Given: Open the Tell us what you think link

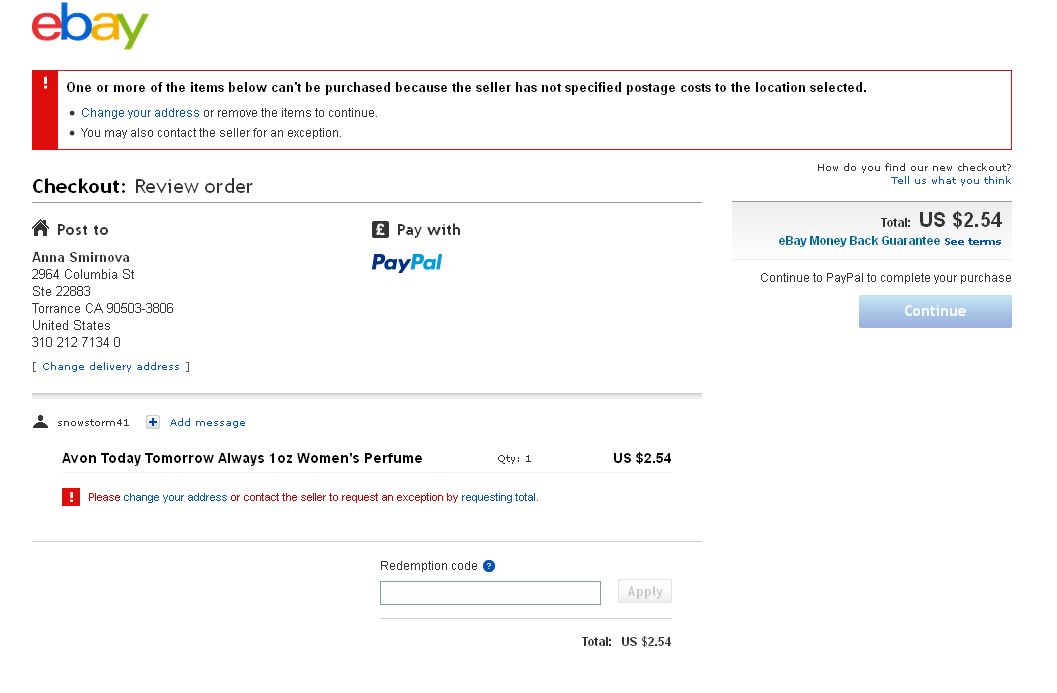Looking at the screenshot, I should click(950, 181).
